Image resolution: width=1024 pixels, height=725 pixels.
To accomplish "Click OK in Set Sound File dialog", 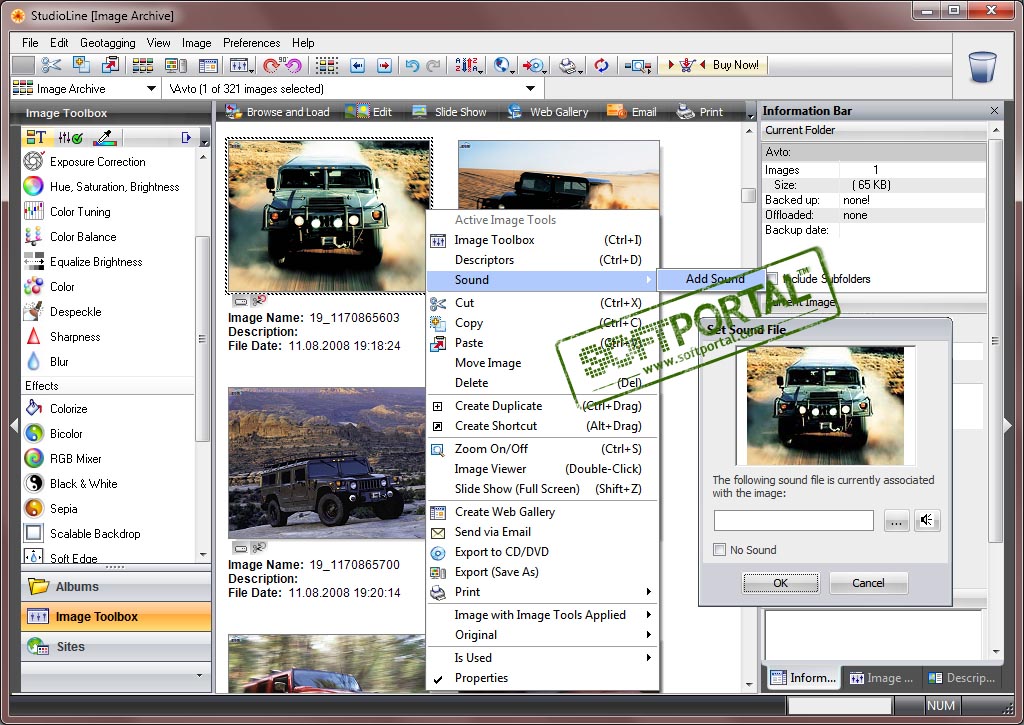I will pos(780,583).
